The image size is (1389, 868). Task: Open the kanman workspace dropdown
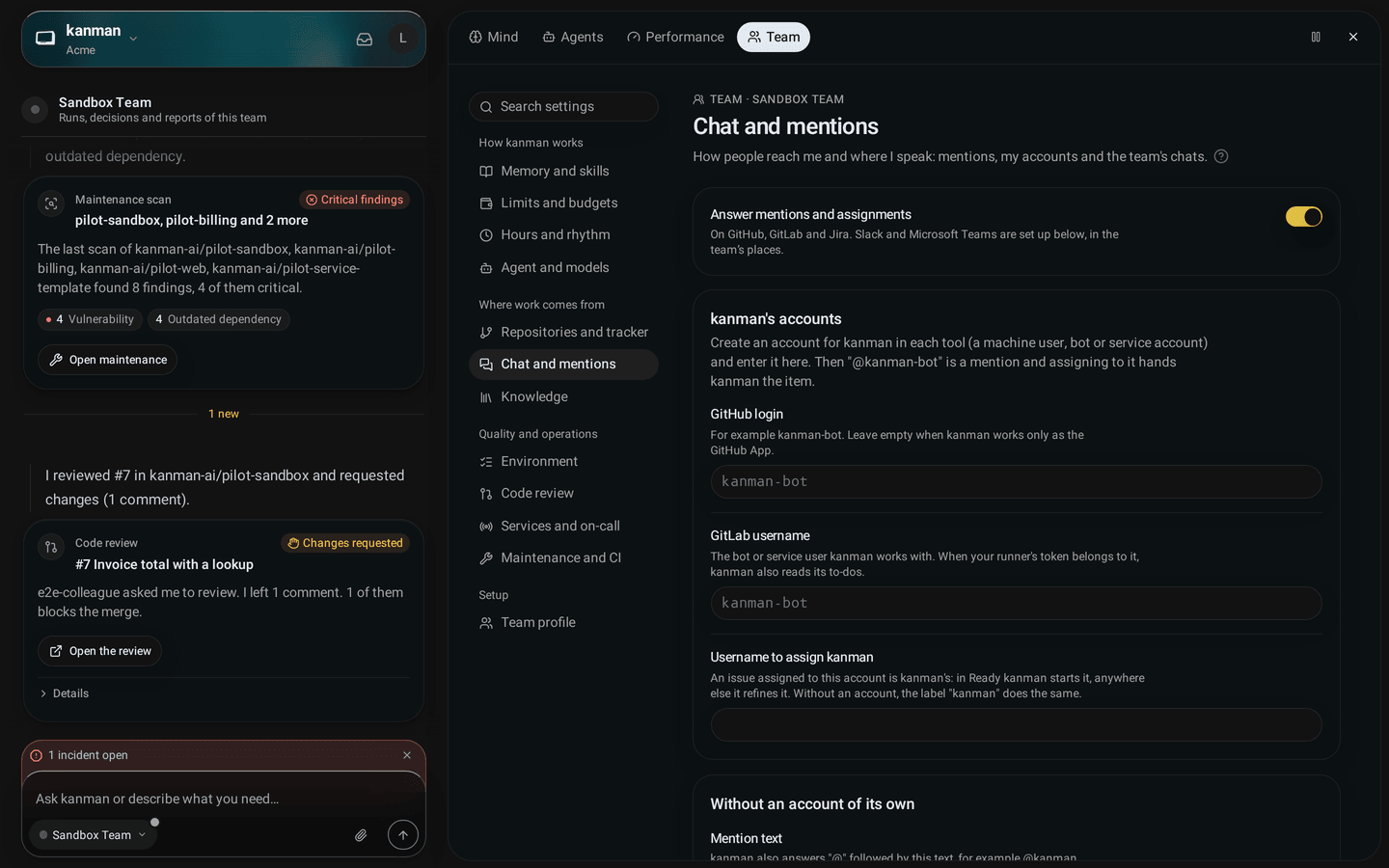point(88,39)
